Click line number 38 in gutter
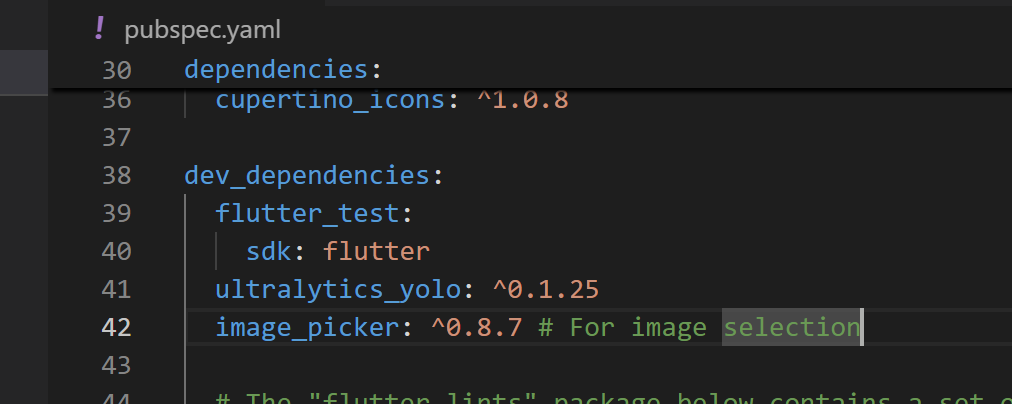Screen dimensions: 1012x404 116,176
